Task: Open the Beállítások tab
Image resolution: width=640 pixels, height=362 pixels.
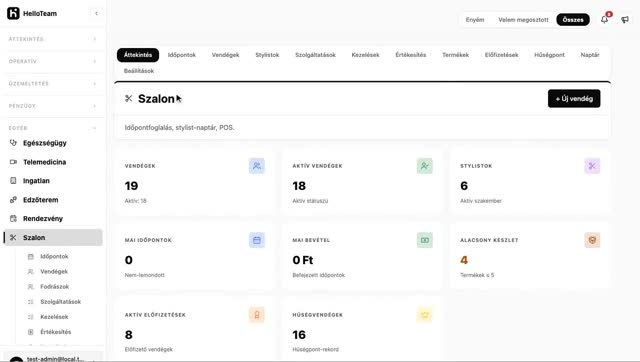Action: pos(139,71)
